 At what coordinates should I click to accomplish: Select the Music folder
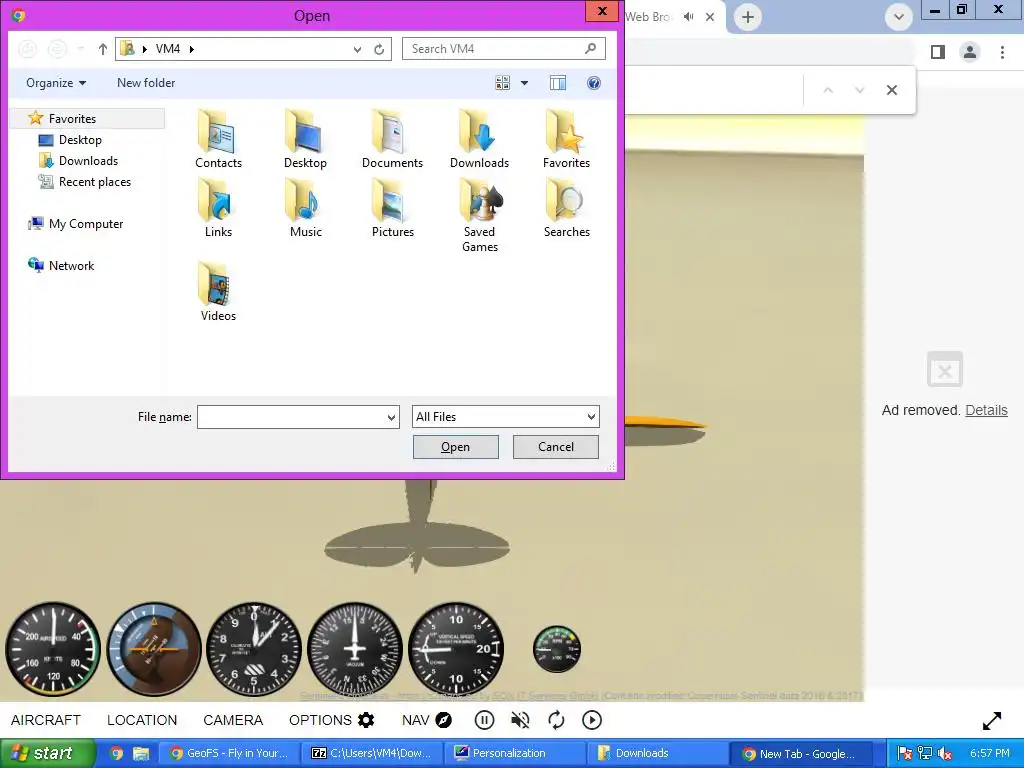(305, 208)
